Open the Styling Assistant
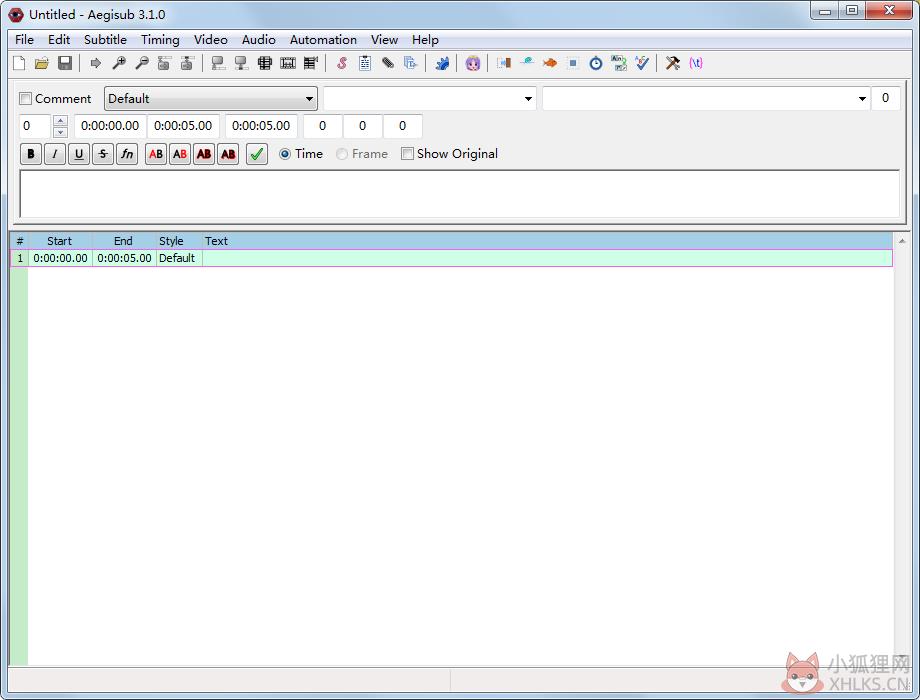The image size is (920, 700). 527,63
